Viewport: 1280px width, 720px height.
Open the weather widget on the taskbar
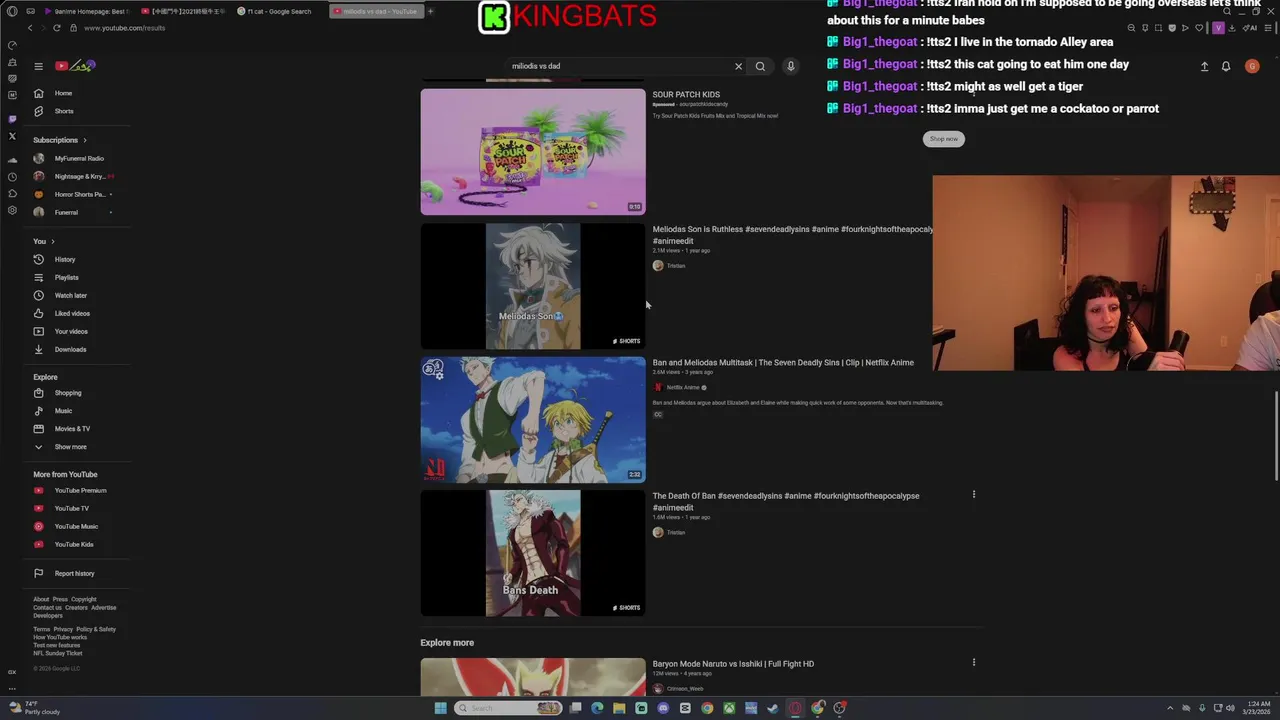pos(35,708)
